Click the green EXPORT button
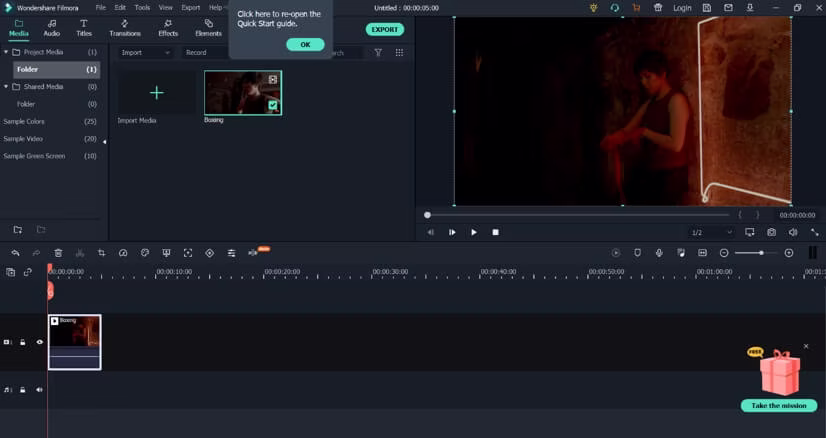 [385, 30]
